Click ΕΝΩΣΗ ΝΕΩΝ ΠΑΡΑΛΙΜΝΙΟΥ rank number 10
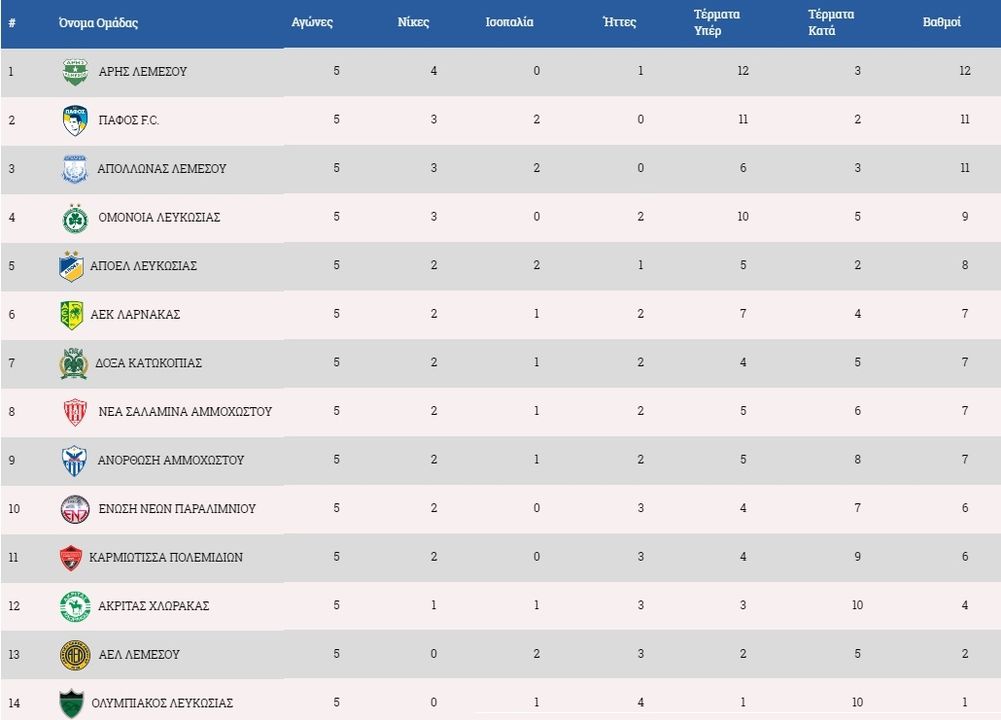This screenshot has width=1001, height=720. (14, 509)
